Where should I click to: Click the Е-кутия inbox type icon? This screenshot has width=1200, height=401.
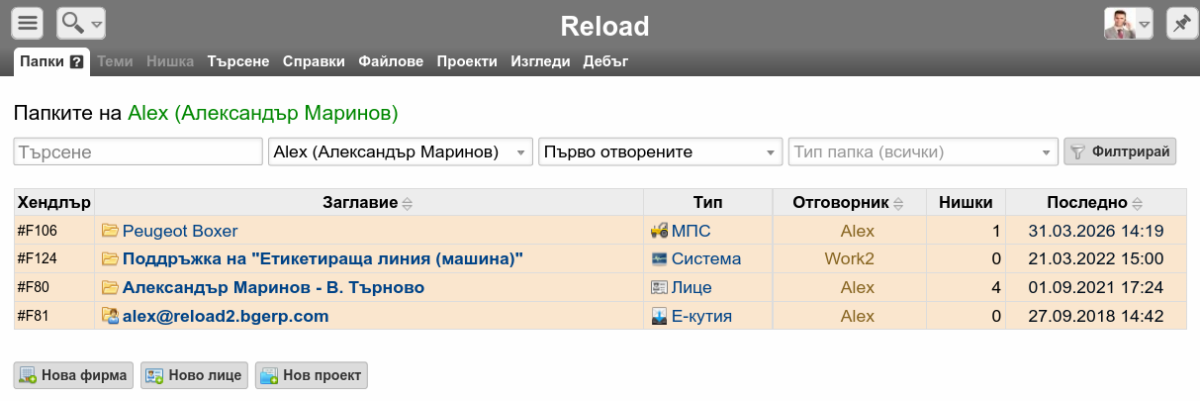click(659, 316)
